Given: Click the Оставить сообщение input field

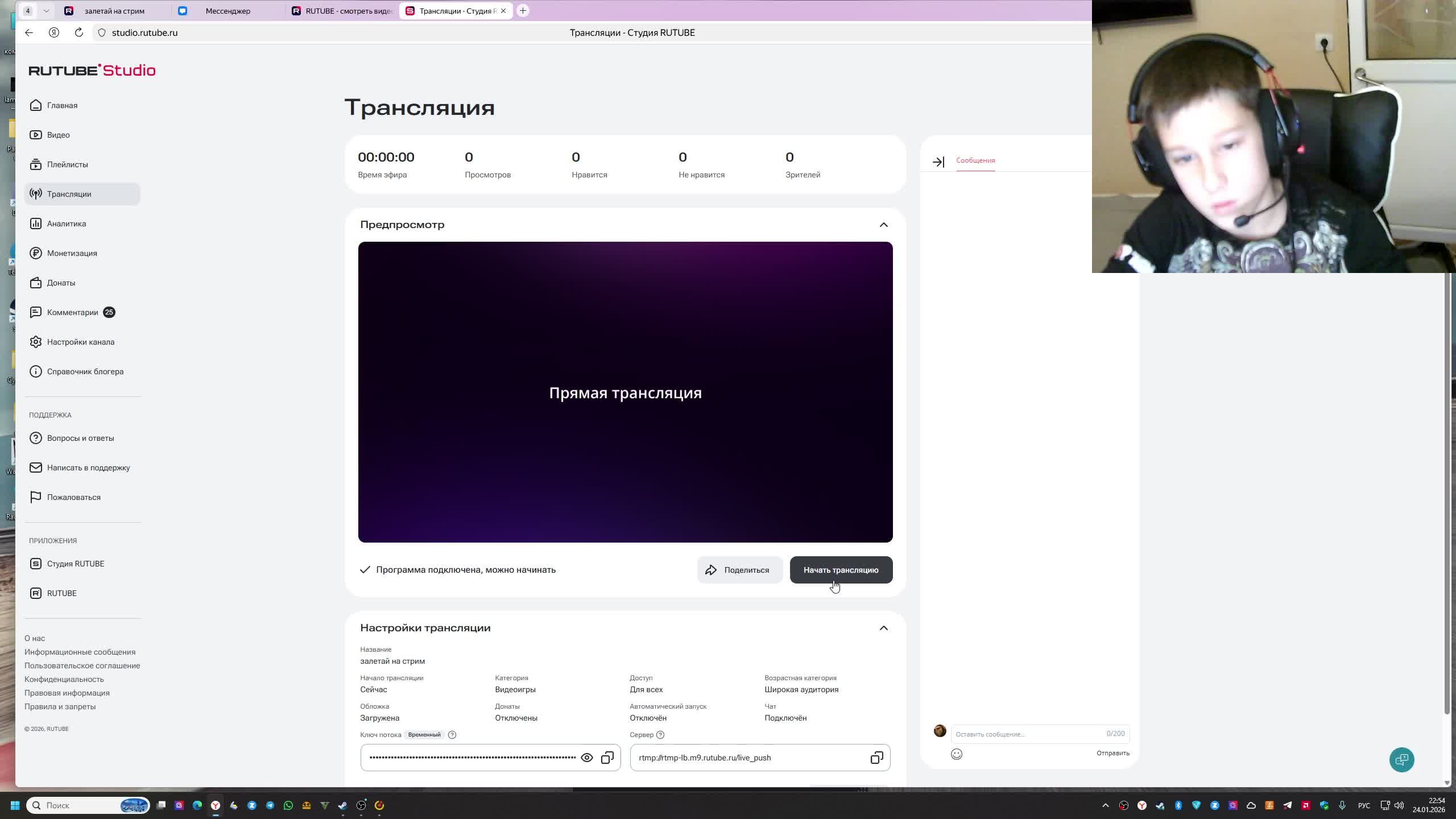Looking at the screenshot, I should pos(1024,734).
